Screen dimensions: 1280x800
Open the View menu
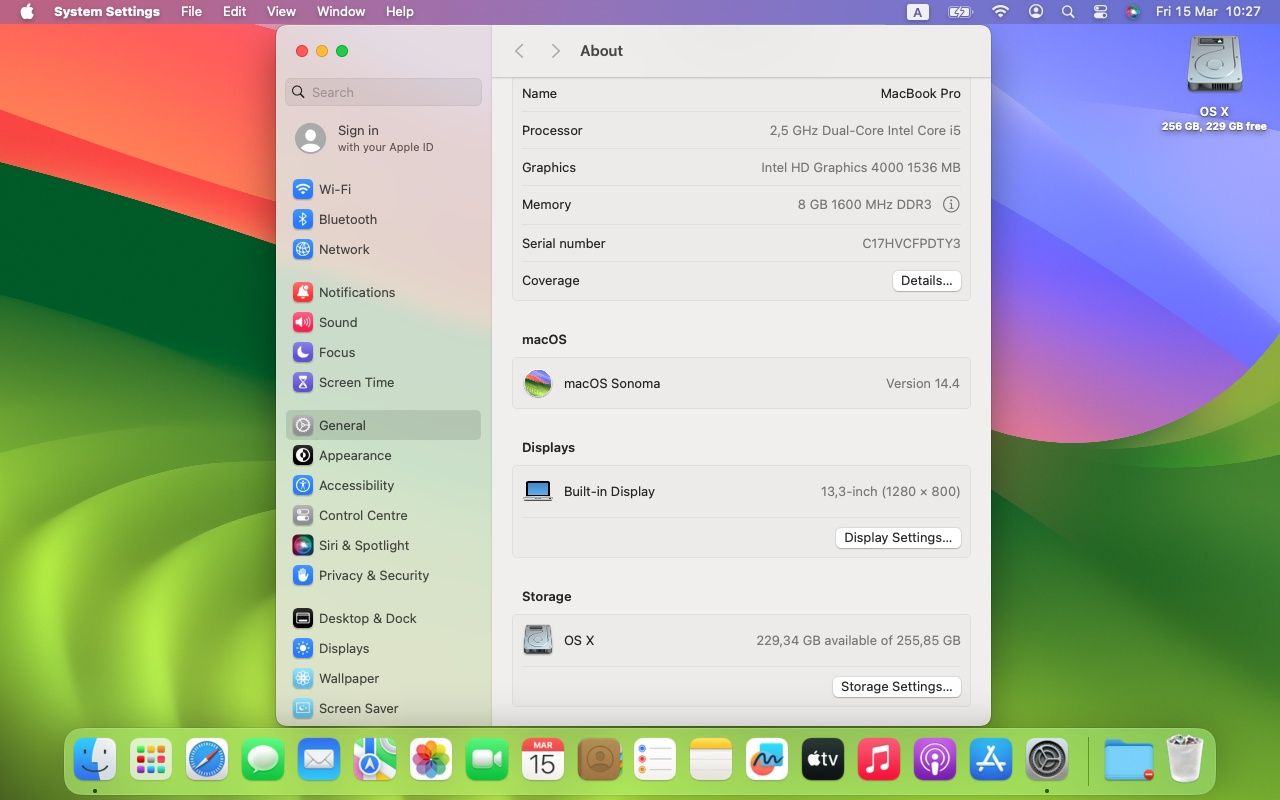[281, 12]
